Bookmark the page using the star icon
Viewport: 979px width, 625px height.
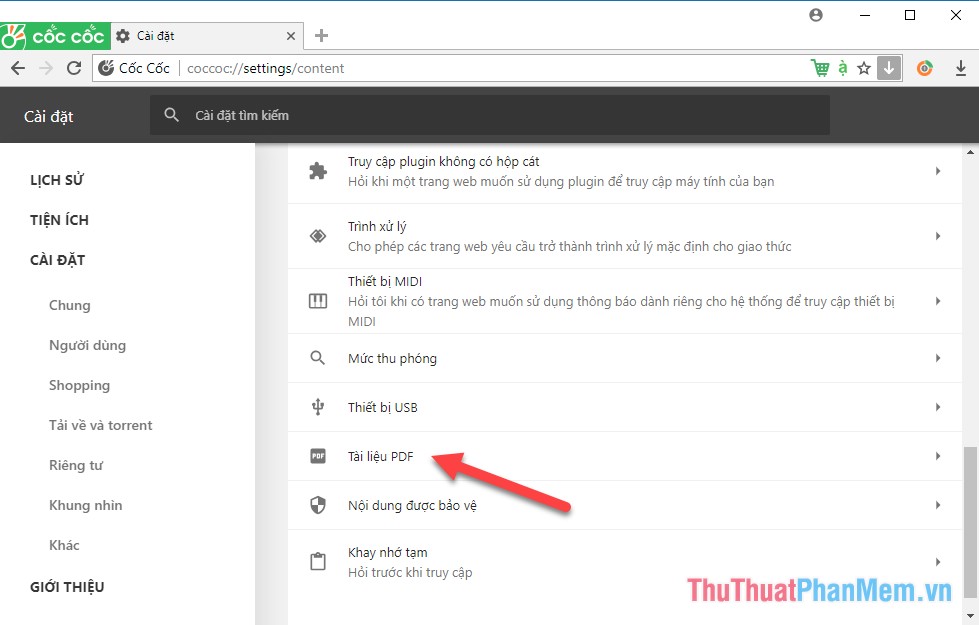pos(864,67)
